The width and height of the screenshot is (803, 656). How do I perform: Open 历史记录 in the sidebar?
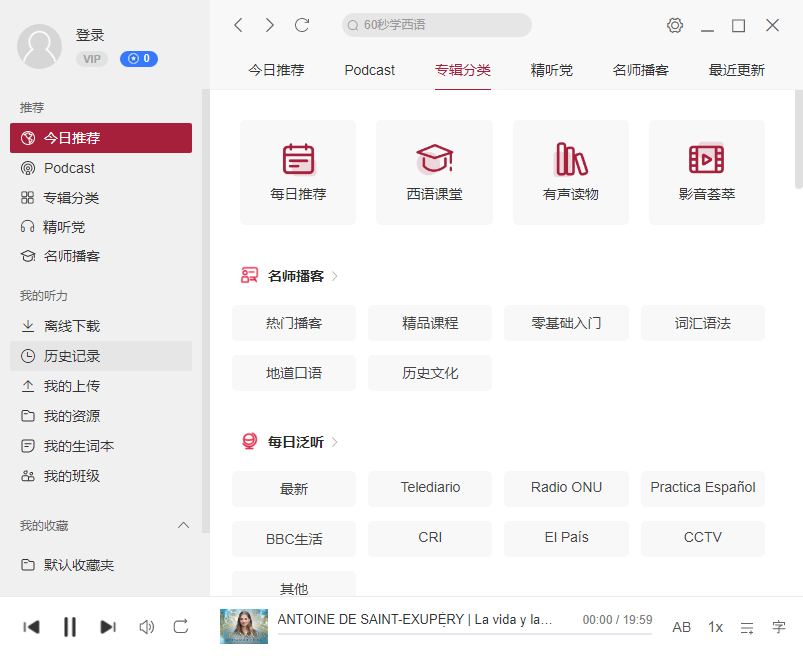click(101, 356)
